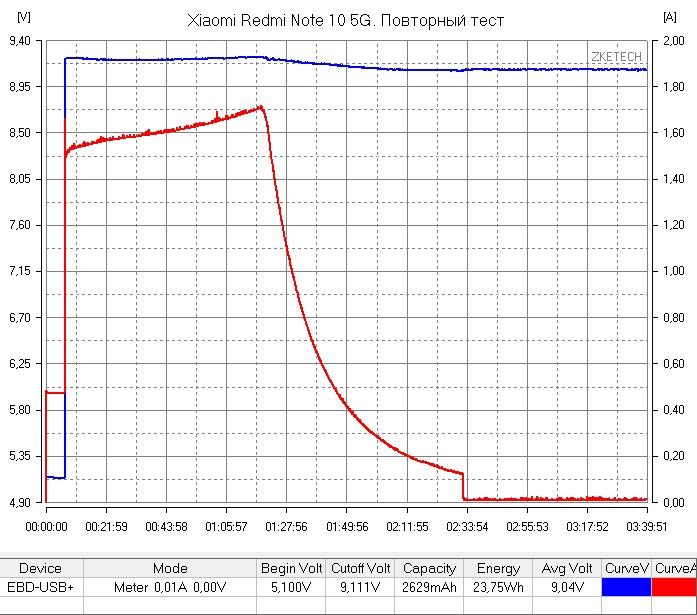Click the 23,75Wh energy value
Viewport: 697px width, 615px height.
pyautogui.click(x=498, y=588)
